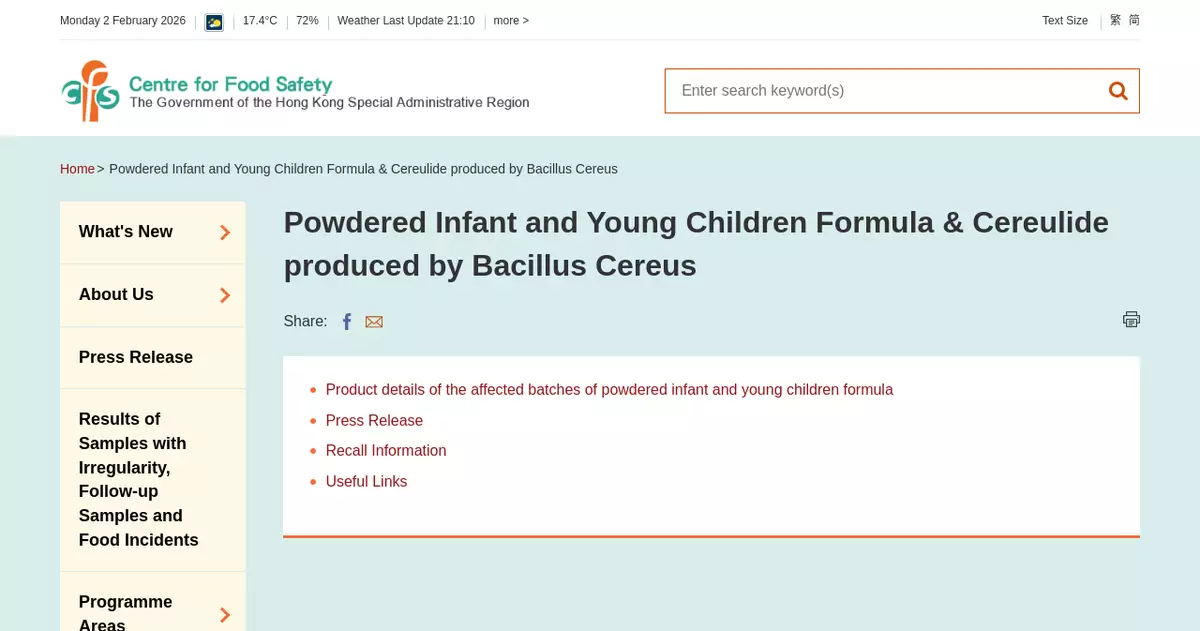
Task: Click the search keyword input field
Action: pyautogui.click(x=880, y=91)
